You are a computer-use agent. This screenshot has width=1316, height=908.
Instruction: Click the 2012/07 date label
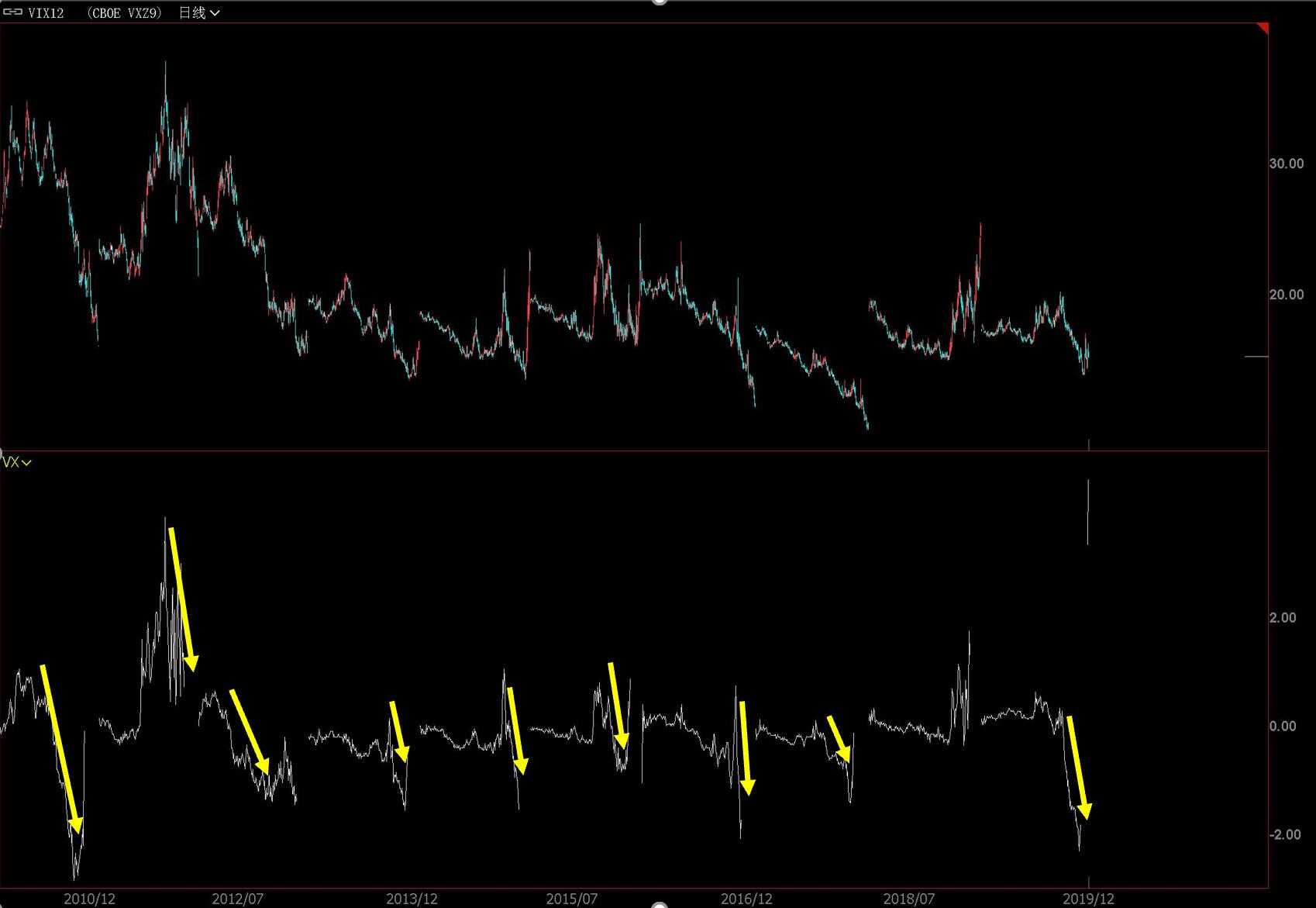[237, 899]
